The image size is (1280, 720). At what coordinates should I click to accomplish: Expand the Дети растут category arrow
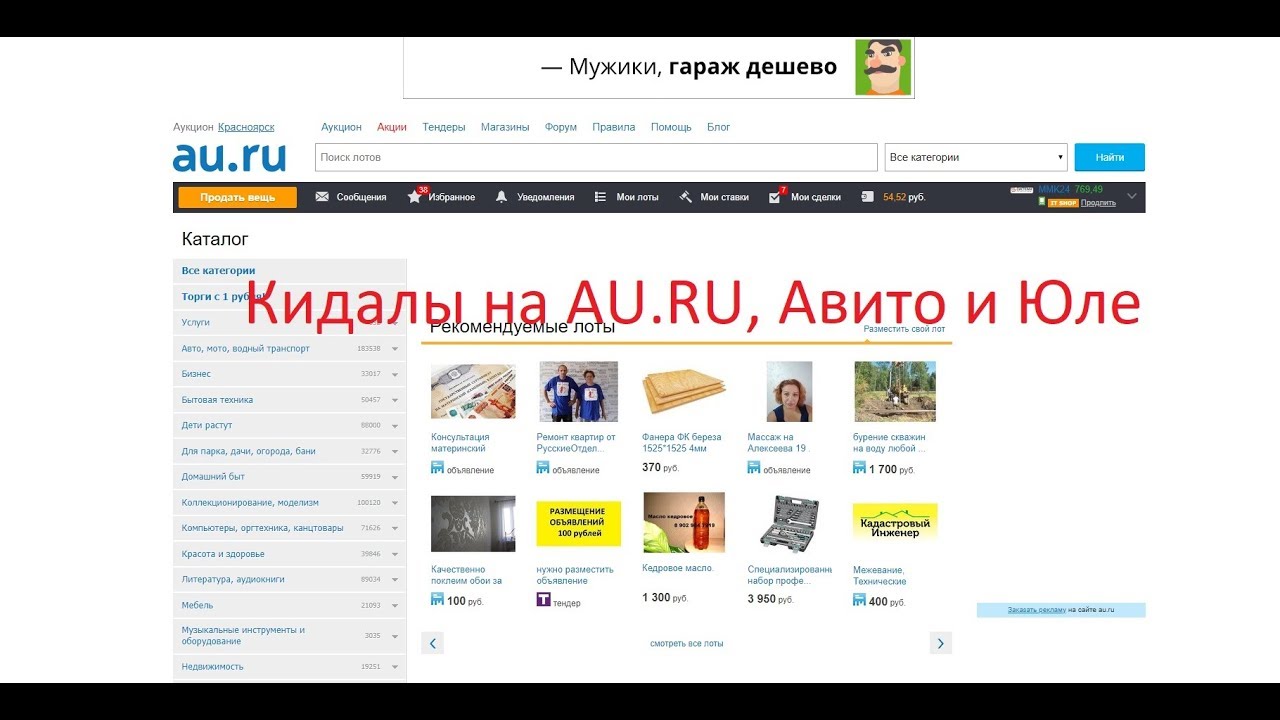pyautogui.click(x=394, y=426)
